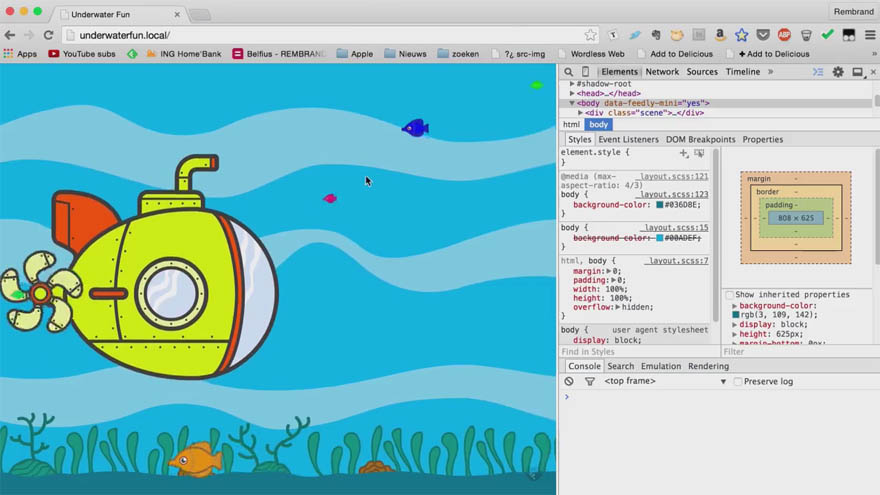Toggle DevTools console drawer icon

[x=818, y=72]
